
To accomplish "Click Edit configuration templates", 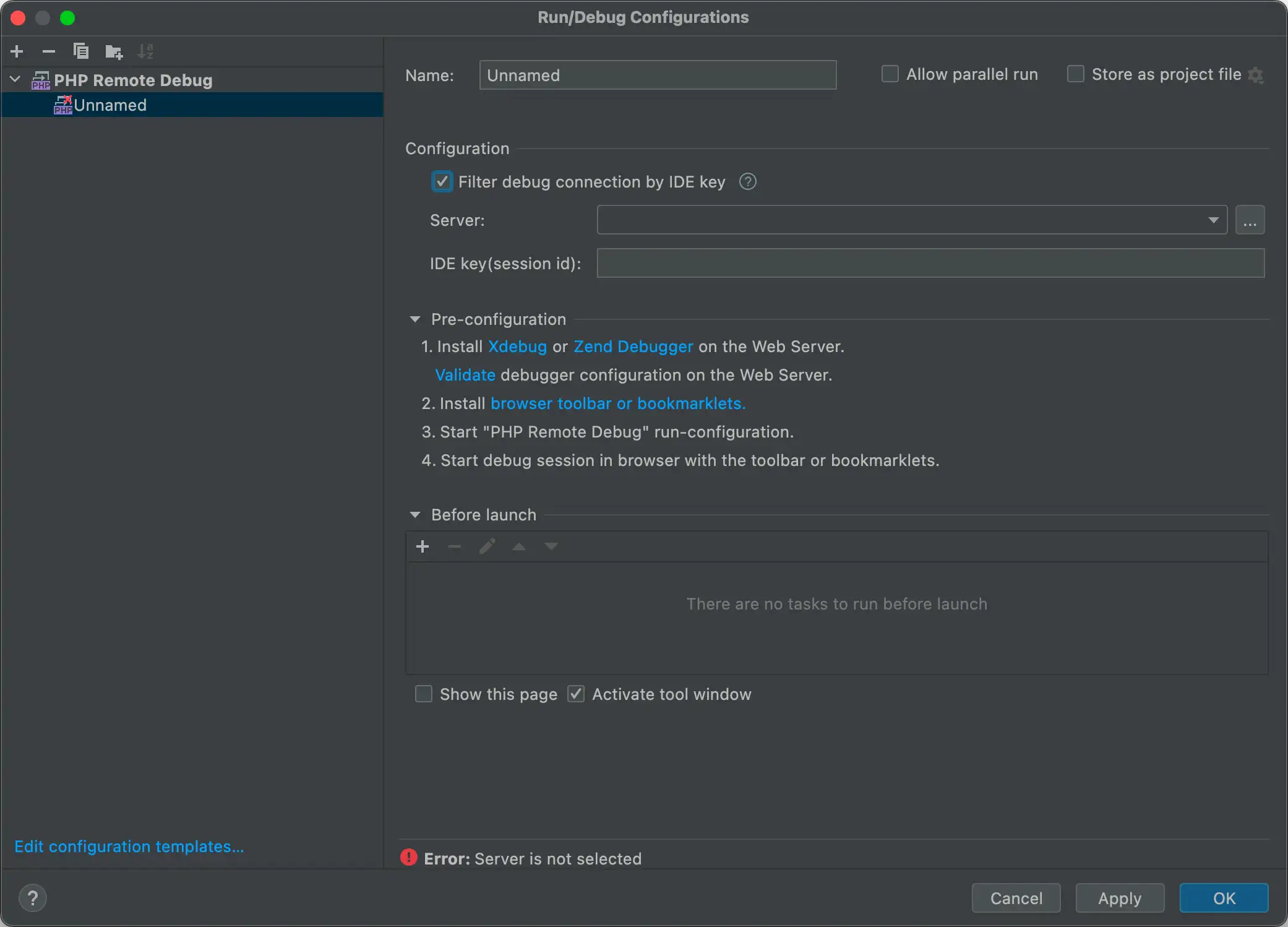I will [129, 846].
